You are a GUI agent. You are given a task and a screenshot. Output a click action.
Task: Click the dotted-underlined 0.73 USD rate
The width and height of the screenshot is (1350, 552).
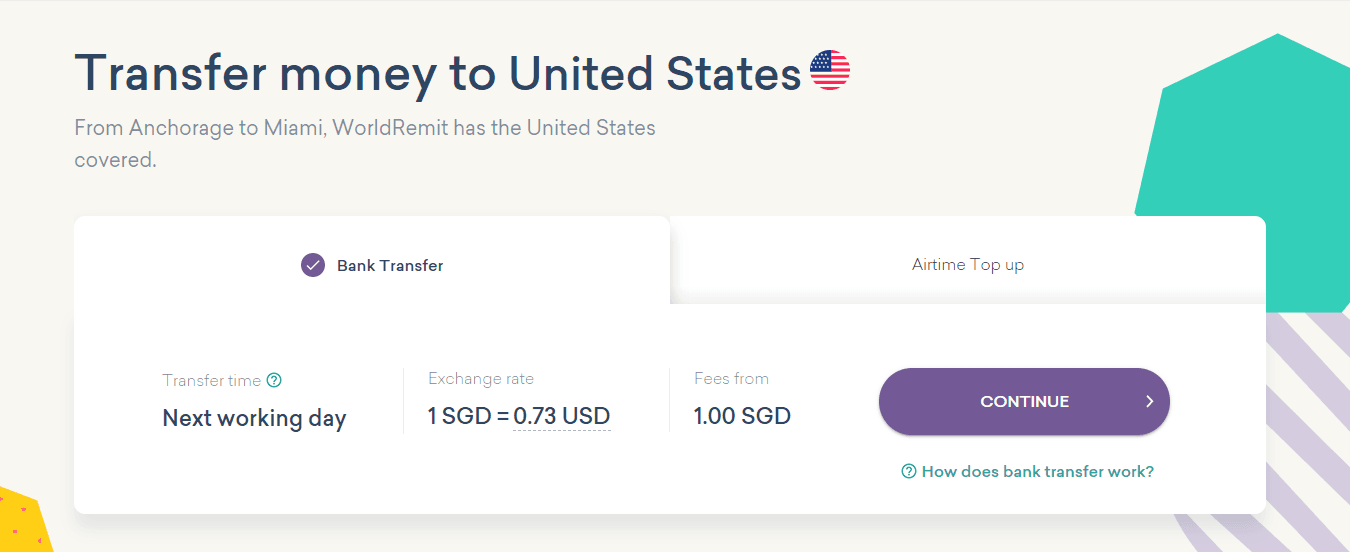tap(562, 416)
